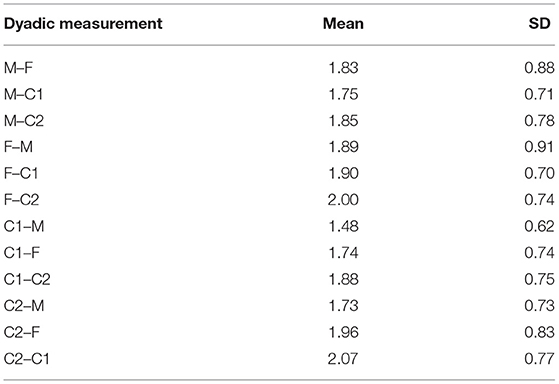Select the C1–C2 row label
The width and height of the screenshot is (559, 384).
27,279
